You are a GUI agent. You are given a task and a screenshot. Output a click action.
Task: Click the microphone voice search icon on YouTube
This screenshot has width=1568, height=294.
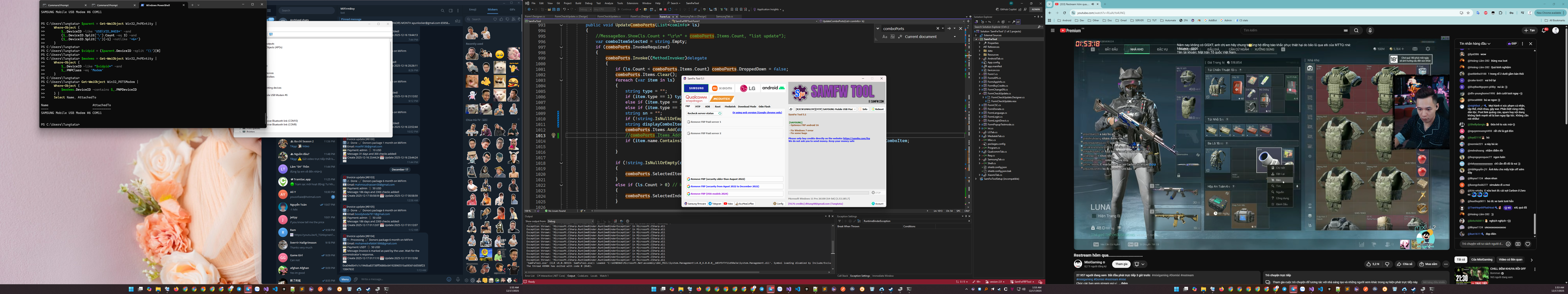[x=1370, y=30]
